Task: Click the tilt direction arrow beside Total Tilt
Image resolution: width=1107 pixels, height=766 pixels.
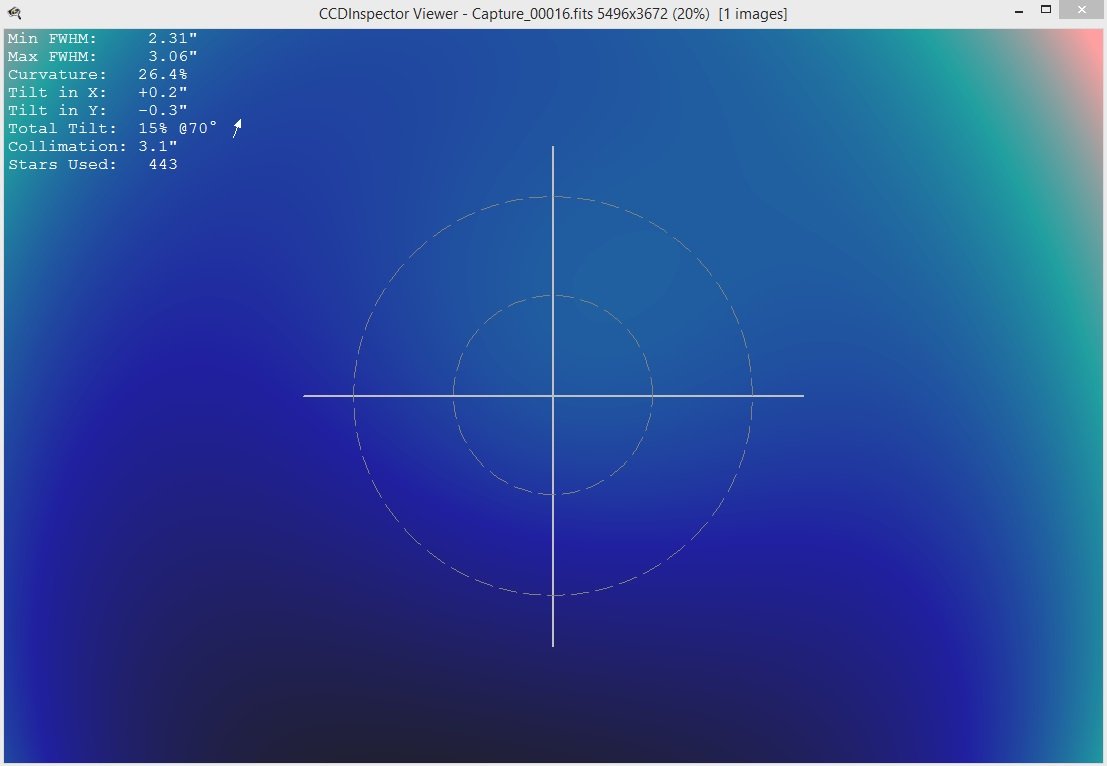Action: [x=237, y=128]
